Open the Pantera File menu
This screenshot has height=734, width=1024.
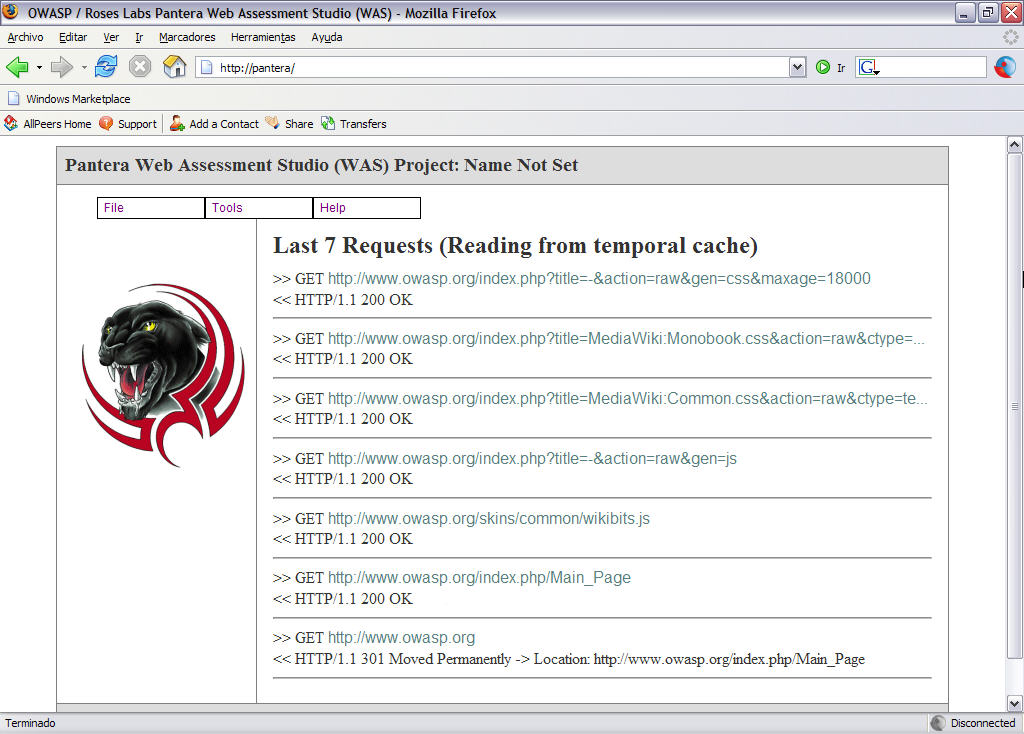(x=151, y=208)
